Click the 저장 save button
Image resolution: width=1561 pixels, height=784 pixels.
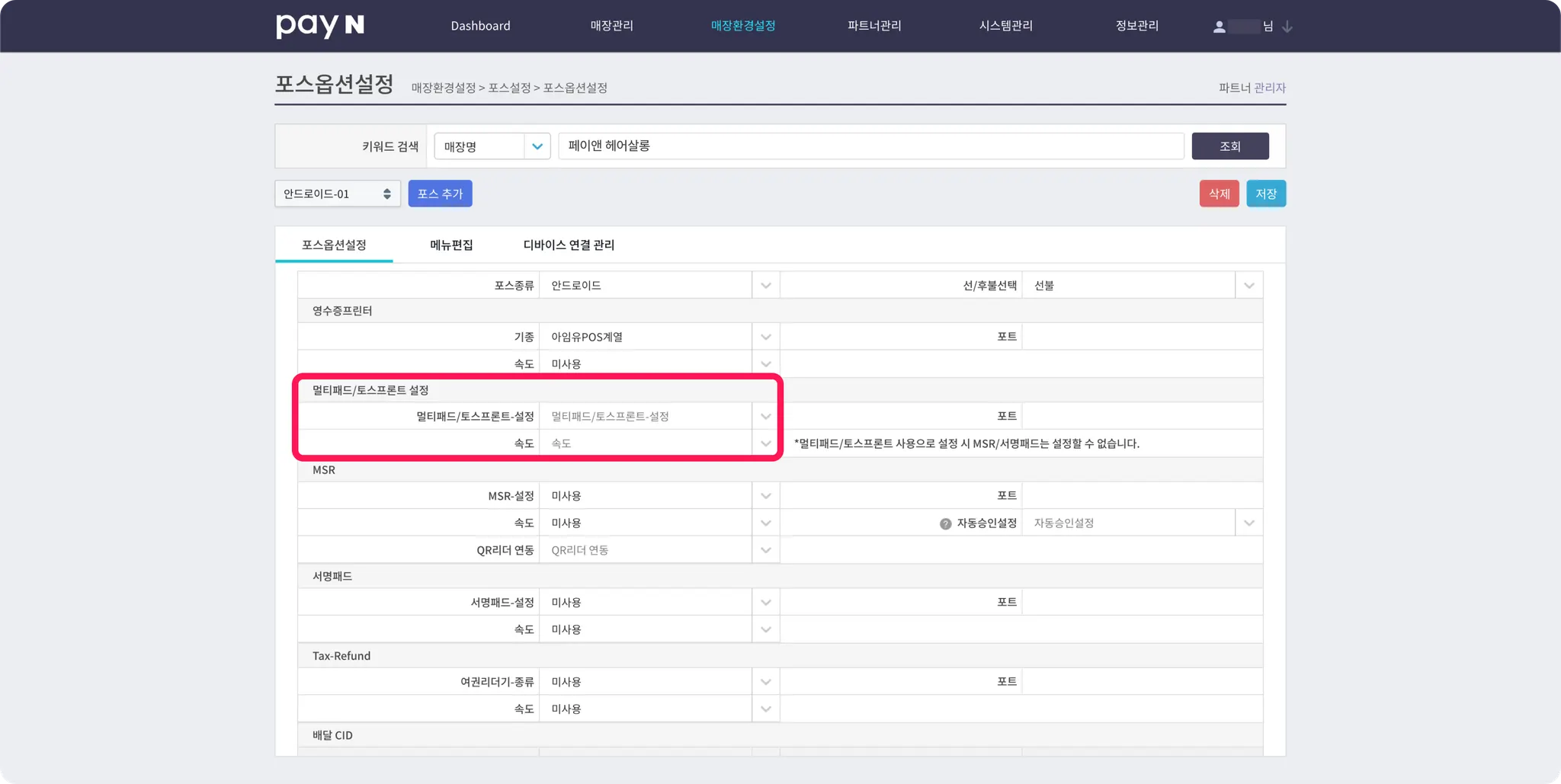(1266, 194)
